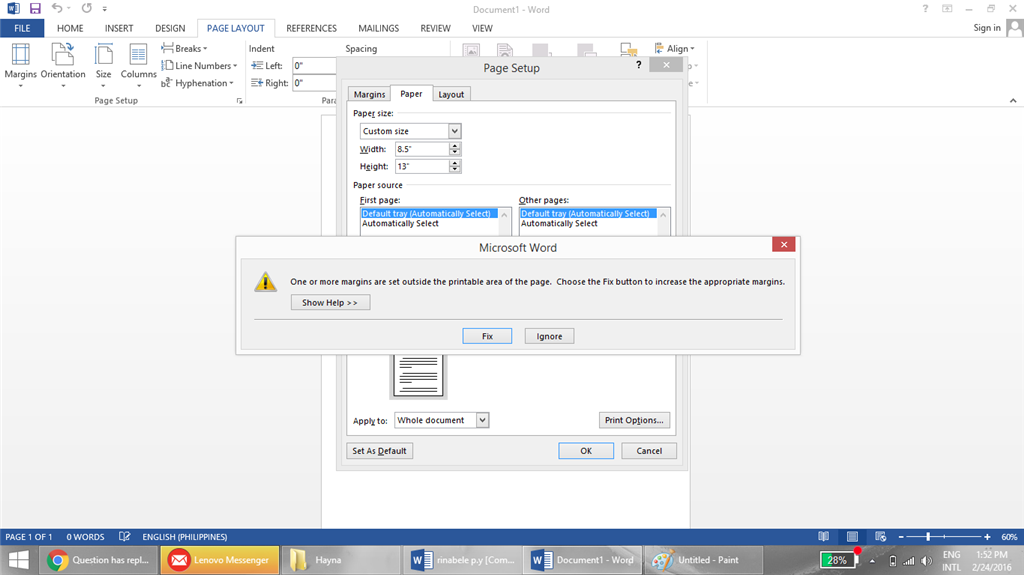Select the Paper tab in Page Setup
The height and width of the screenshot is (575, 1024).
point(411,93)
